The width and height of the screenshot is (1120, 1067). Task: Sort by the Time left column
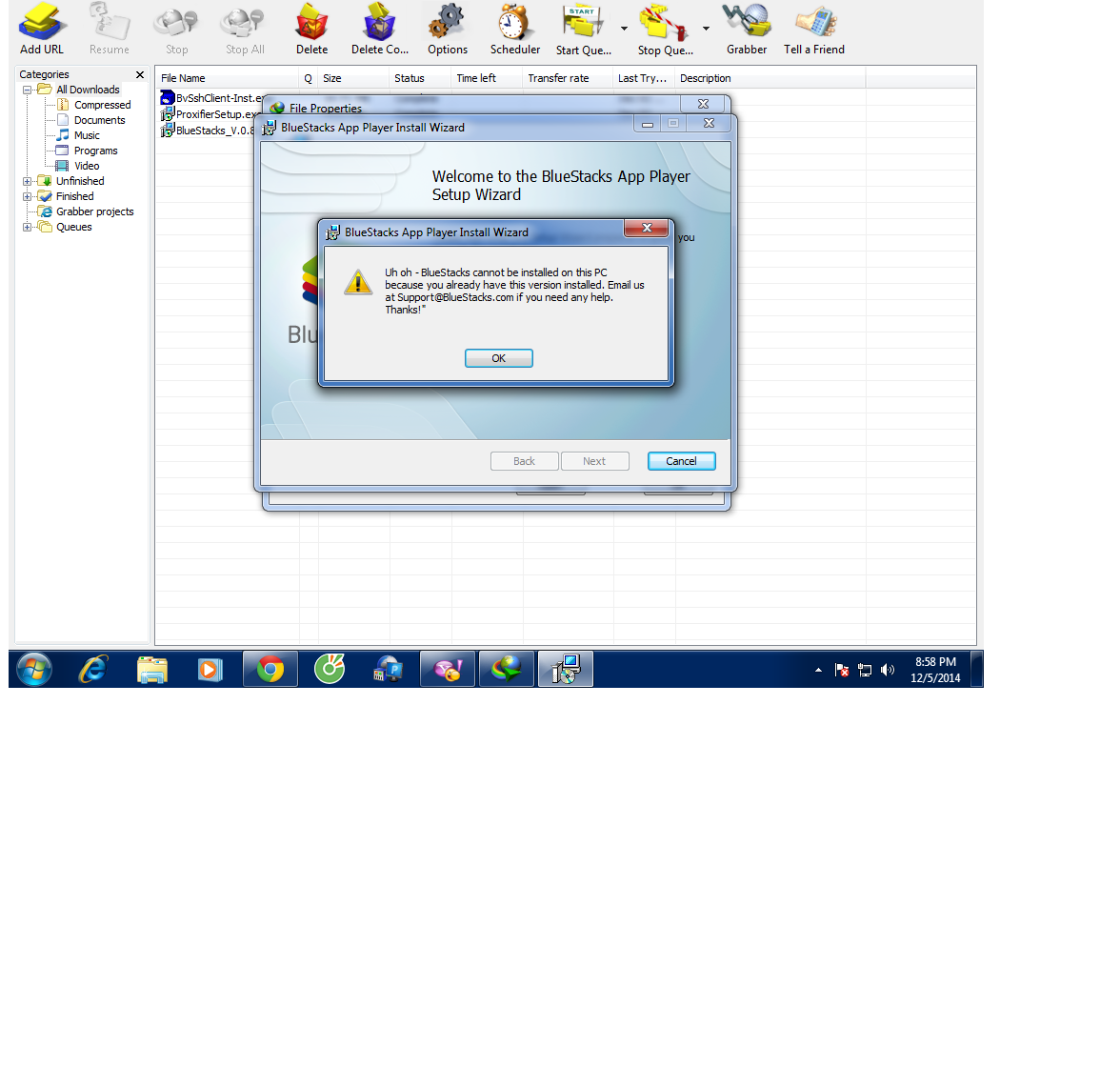pyautogui.click(x=488, y=78)
